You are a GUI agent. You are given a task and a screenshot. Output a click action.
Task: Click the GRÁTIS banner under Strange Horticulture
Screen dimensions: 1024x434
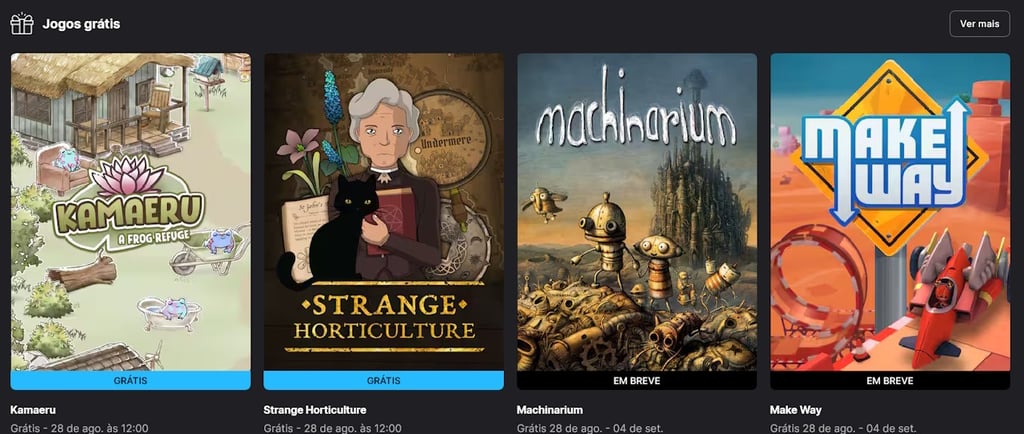[383, 380]
